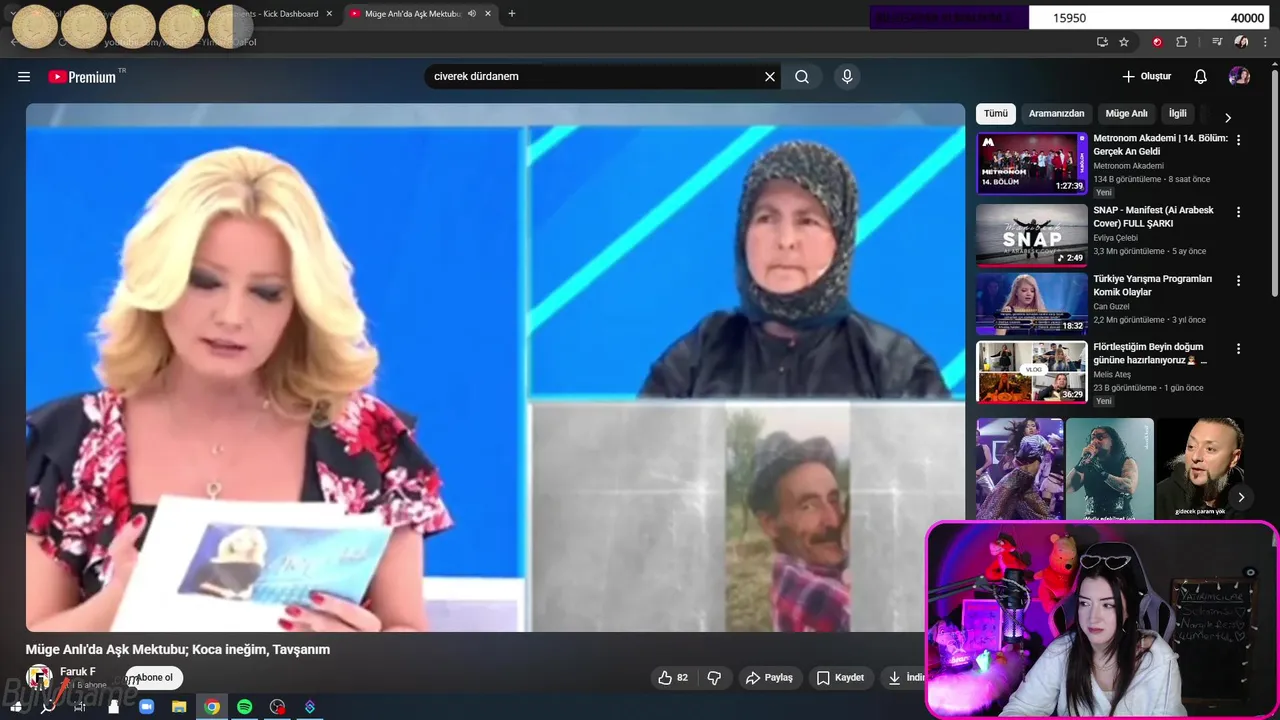Open options for Metronom Akademi video
This screenshot has height=720, width=1280.
[x=1238, y=140]
